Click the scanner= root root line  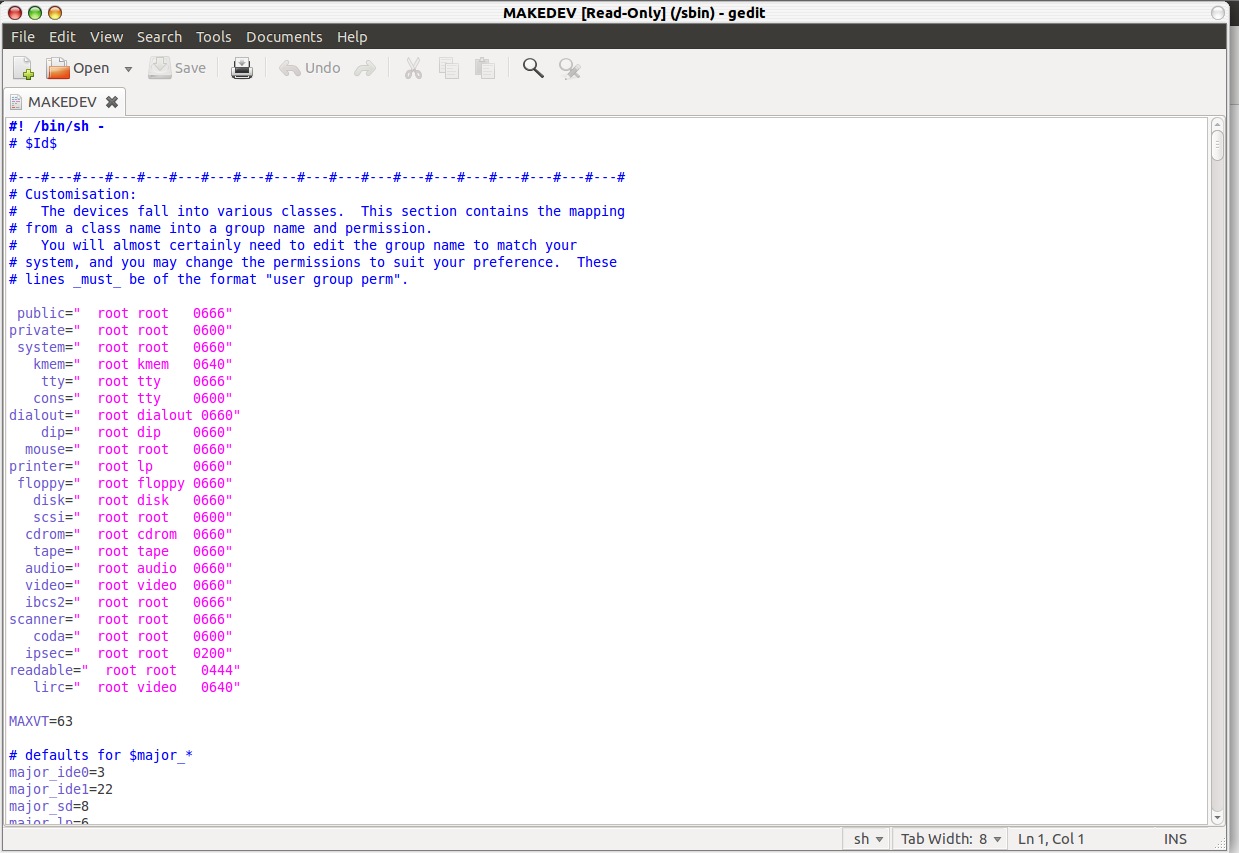pos(121,619)
